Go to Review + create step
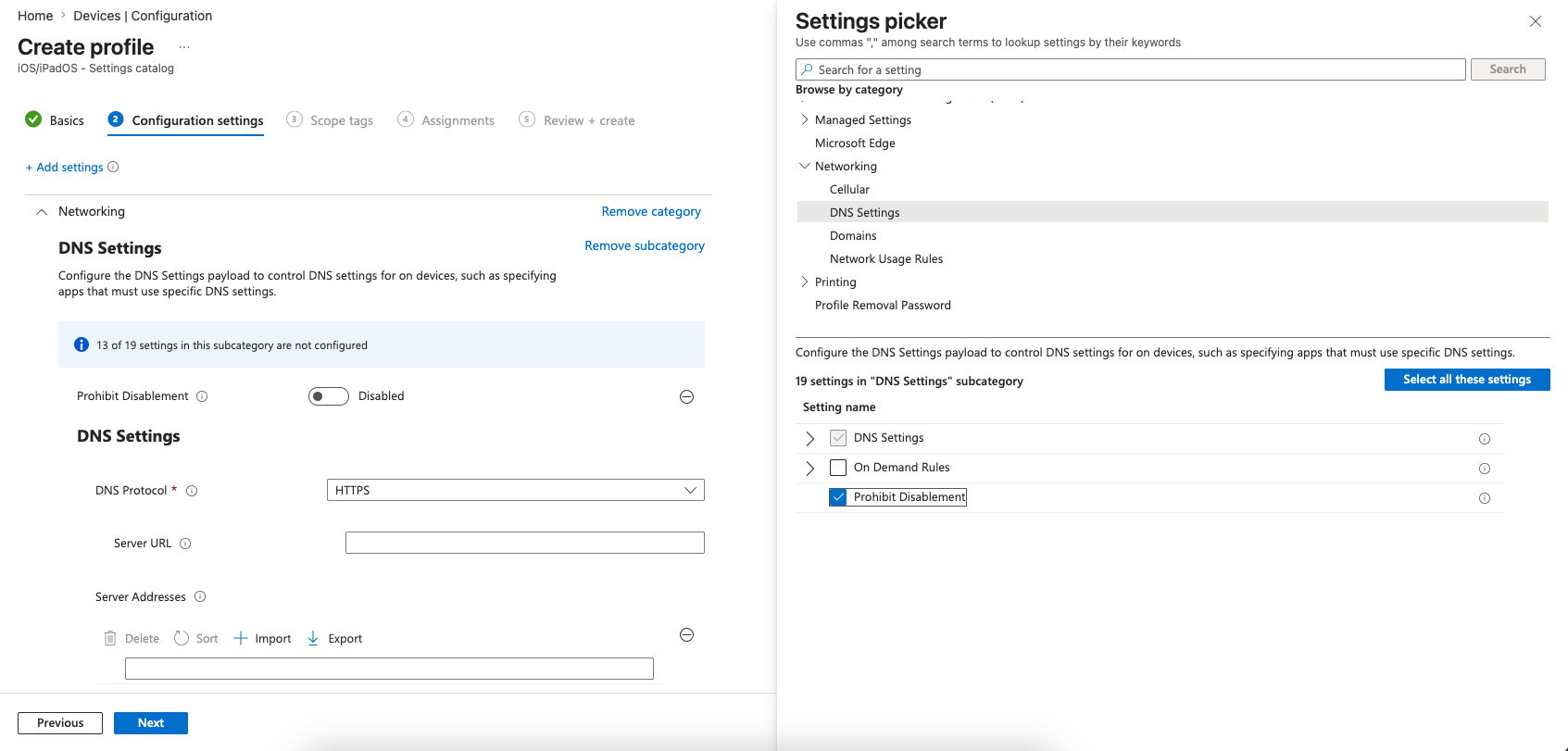Image resolution: width=1568 pixels, height=751 pixels. pos(577,120)
